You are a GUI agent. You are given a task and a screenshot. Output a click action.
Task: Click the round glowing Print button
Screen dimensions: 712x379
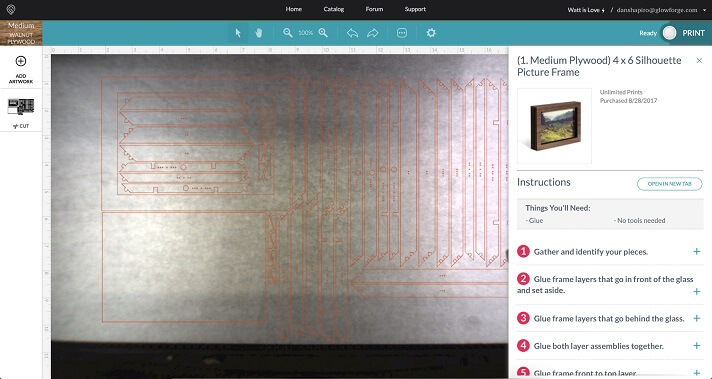[x=669, y=33]
